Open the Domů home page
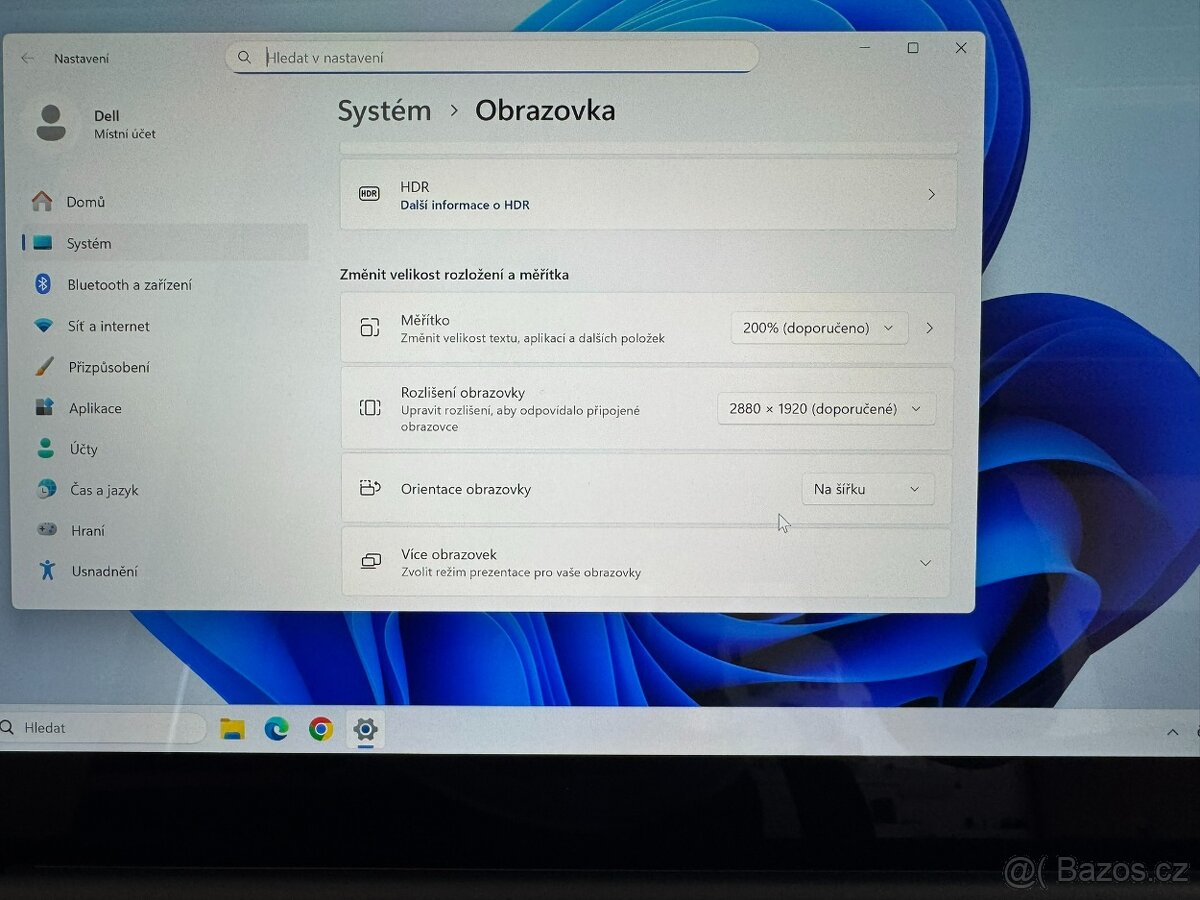The image size is (1200, 900). point(85,202)
